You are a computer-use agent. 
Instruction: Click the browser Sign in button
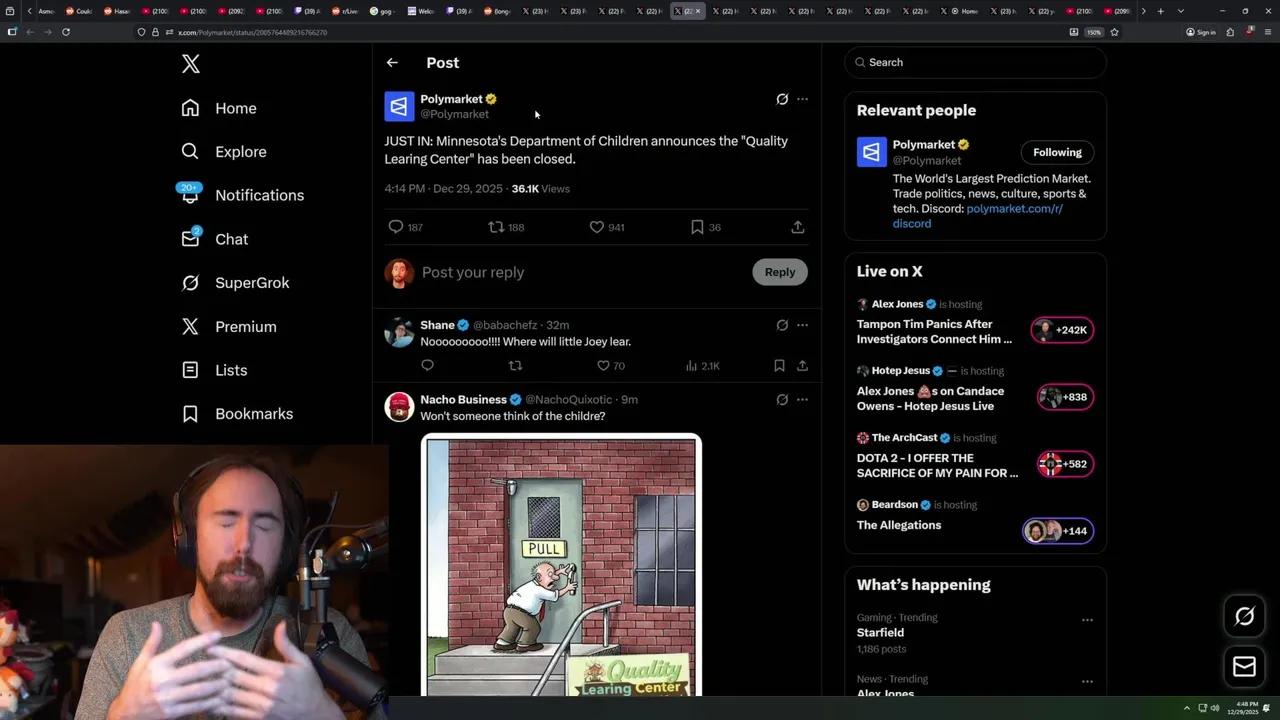point(1200,32)
